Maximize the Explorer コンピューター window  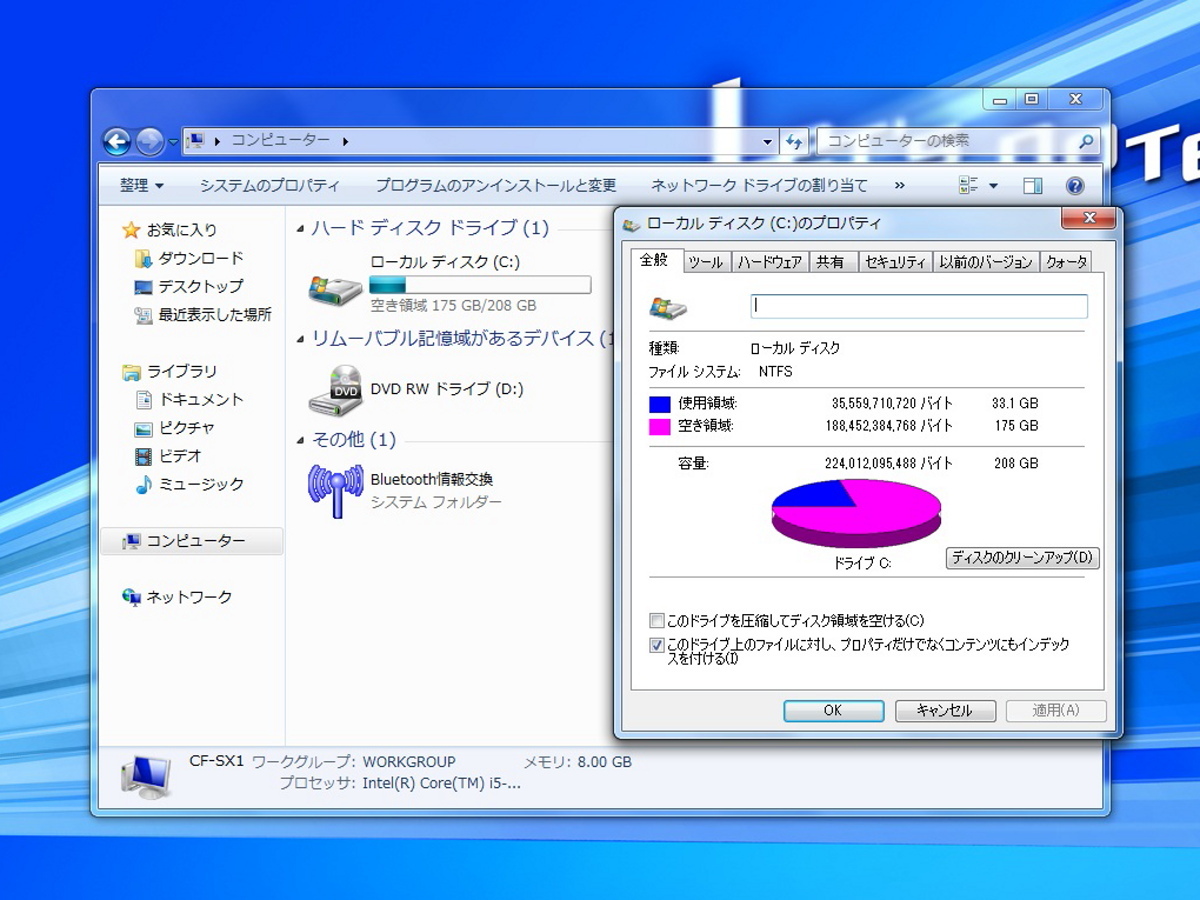tap(1031, 99)
